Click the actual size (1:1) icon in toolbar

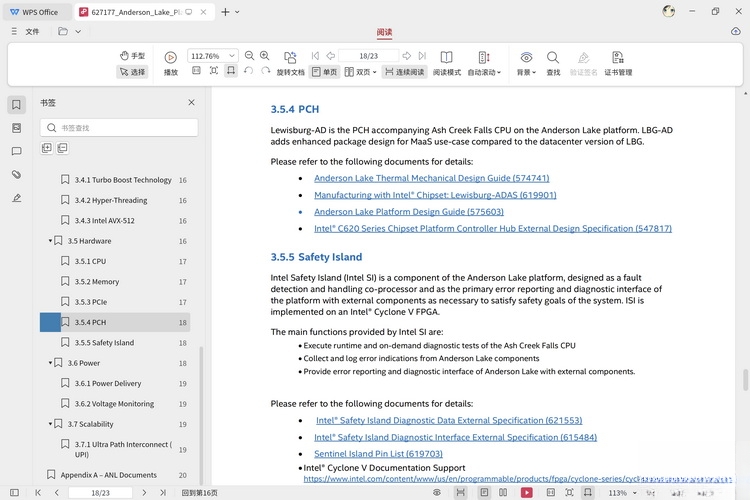[x=196, y=71]
